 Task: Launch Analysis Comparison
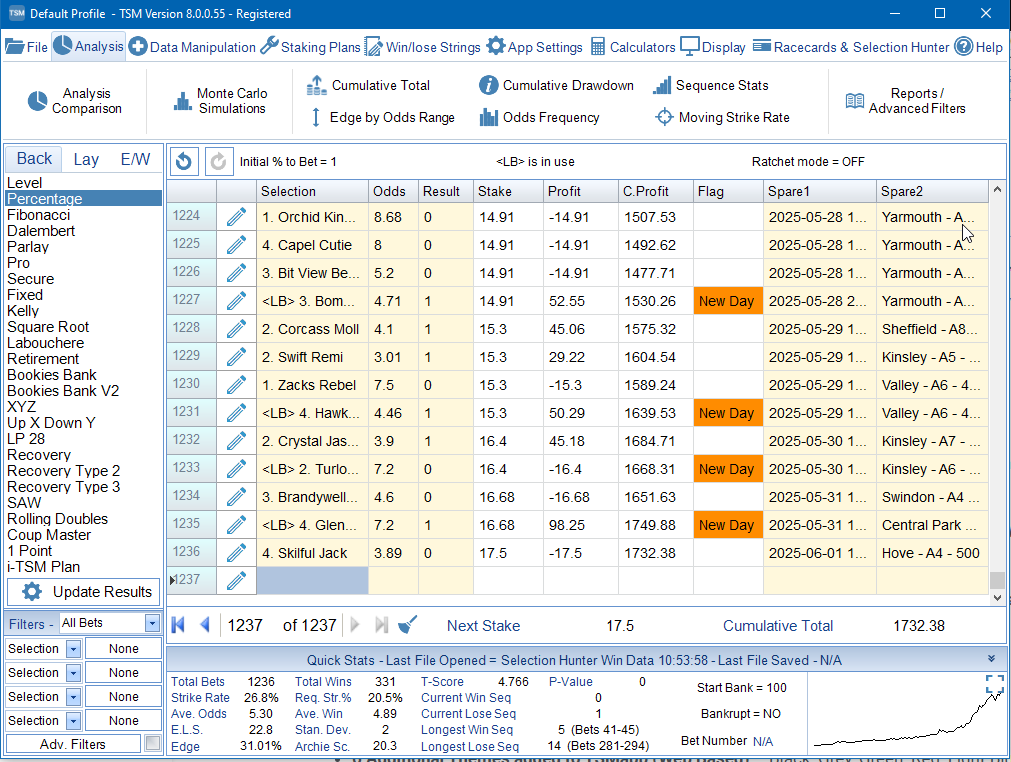tap(75, 101)
